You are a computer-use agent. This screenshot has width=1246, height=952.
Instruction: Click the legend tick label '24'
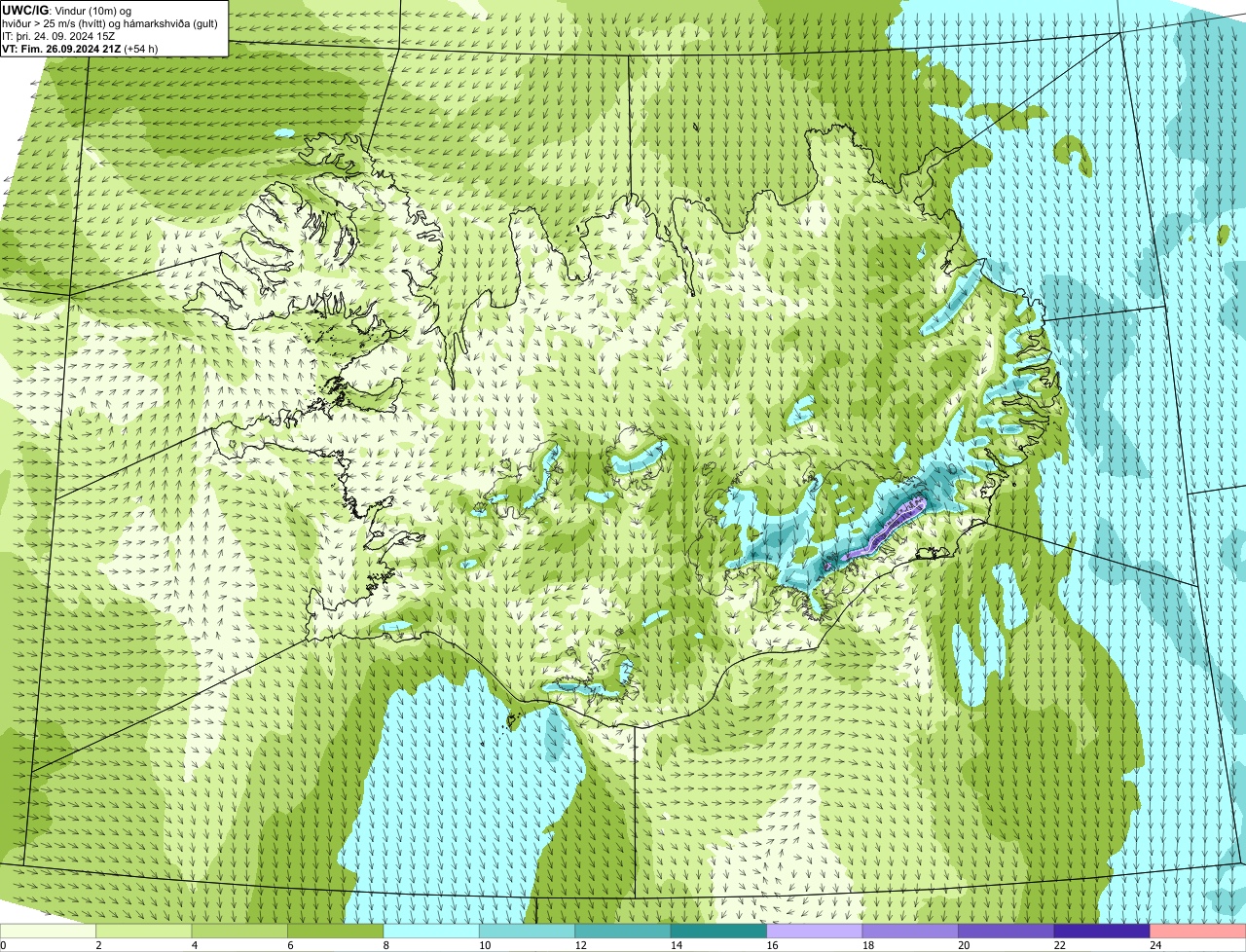pyautogui.click(x=1156, y=945)
